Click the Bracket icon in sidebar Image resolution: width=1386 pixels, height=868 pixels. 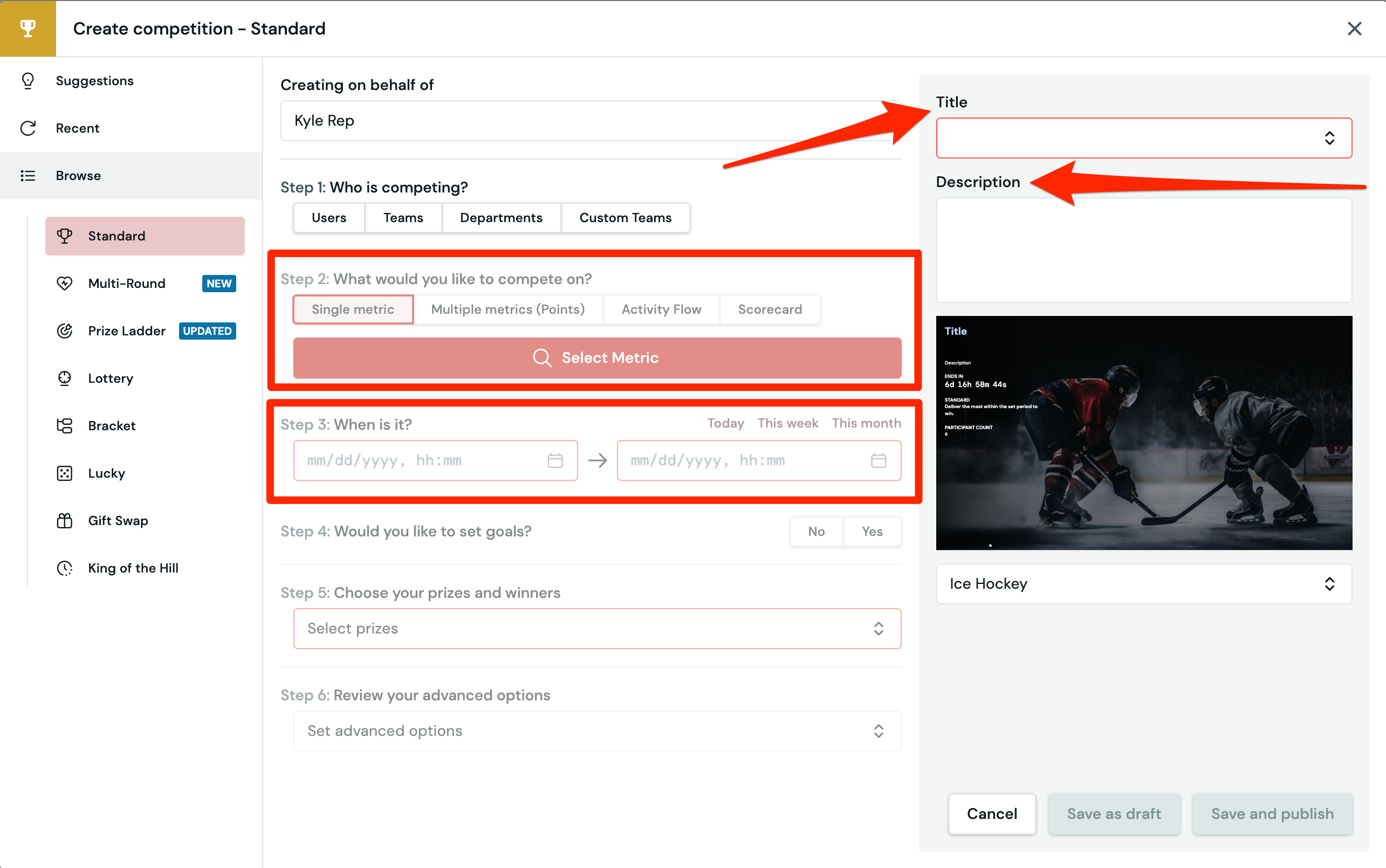pos(64,426)
